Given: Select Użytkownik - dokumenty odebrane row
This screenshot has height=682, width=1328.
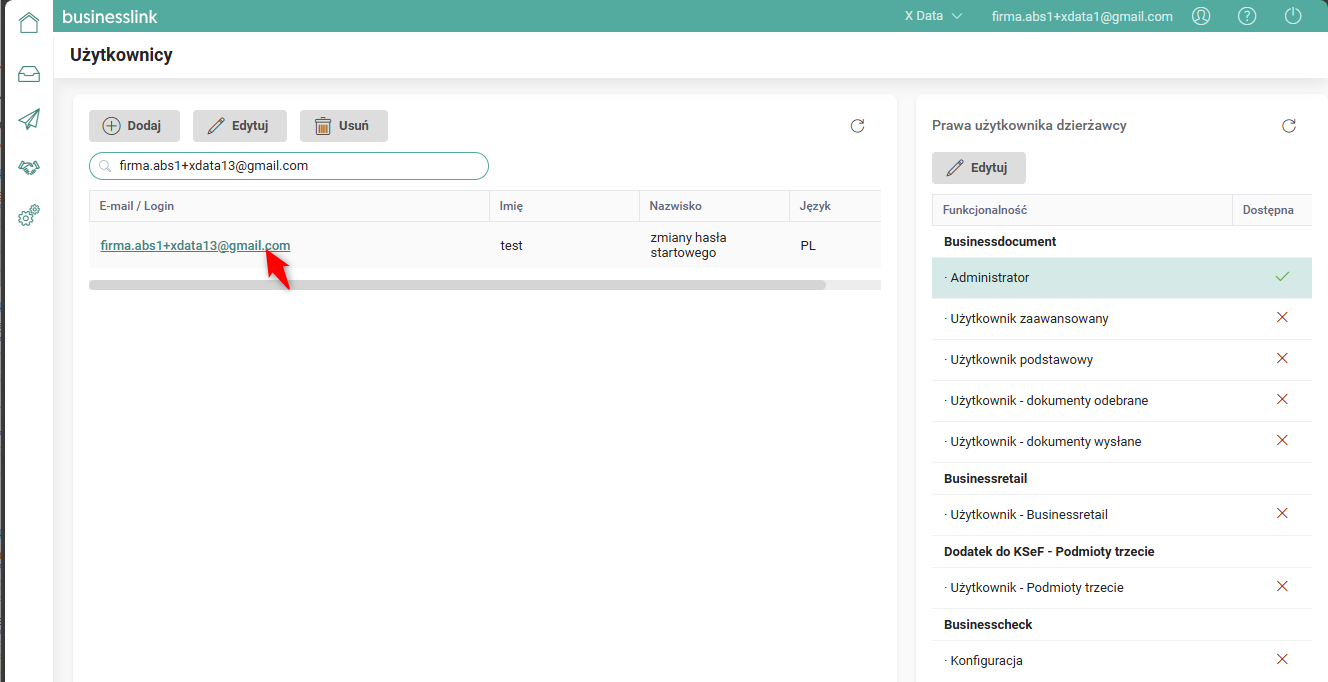Looking at the screenshot, I should pyautogui.click(x=1122, y=401).
